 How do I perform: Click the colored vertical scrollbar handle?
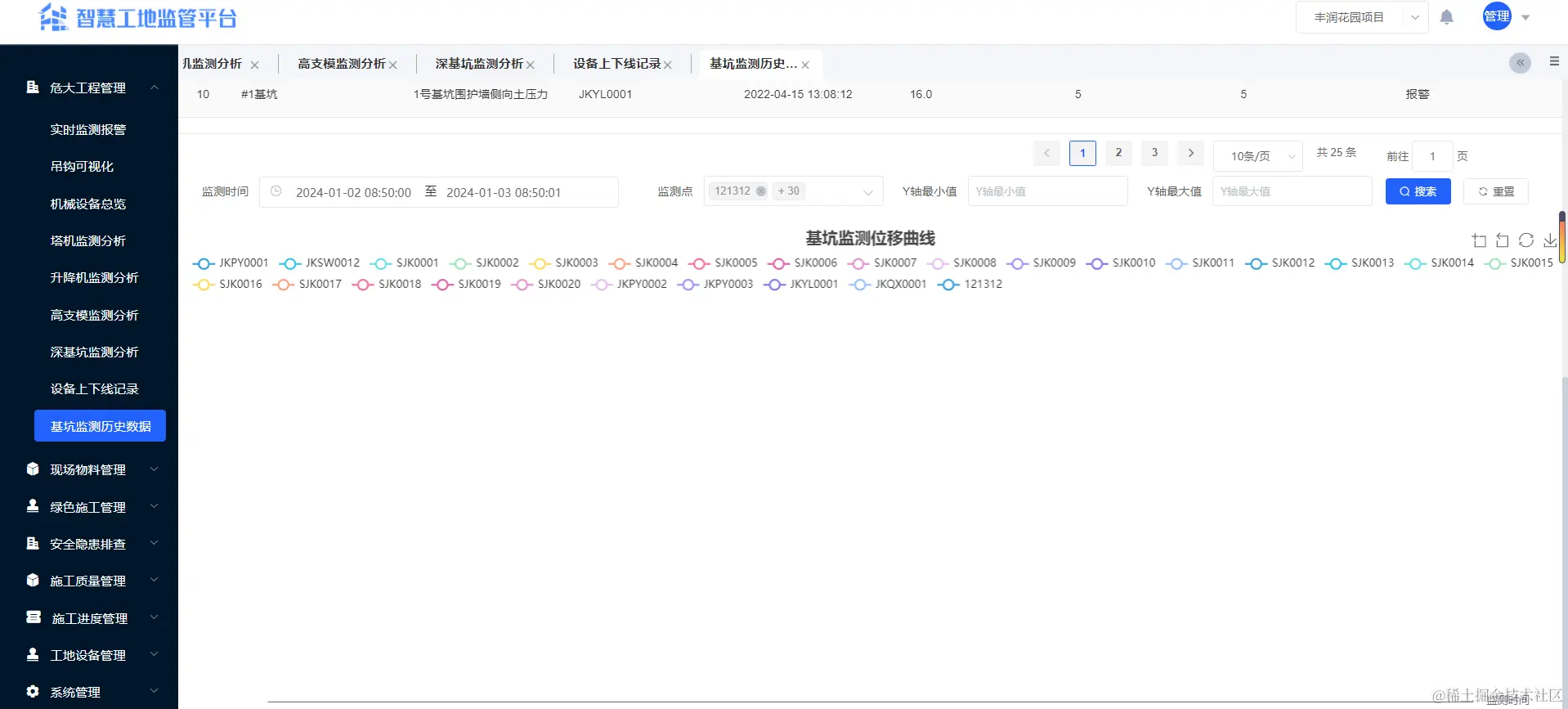coord(1562,237)
